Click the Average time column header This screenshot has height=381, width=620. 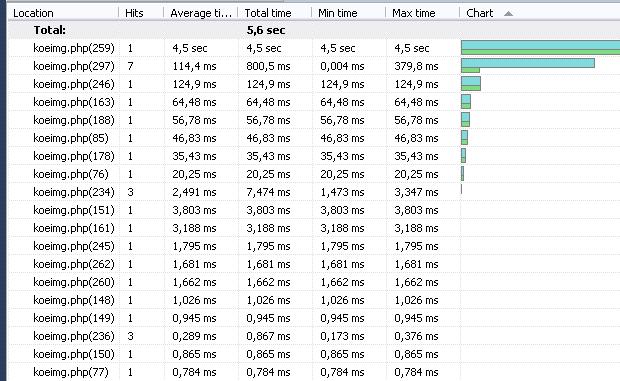[x=201, y=13]
